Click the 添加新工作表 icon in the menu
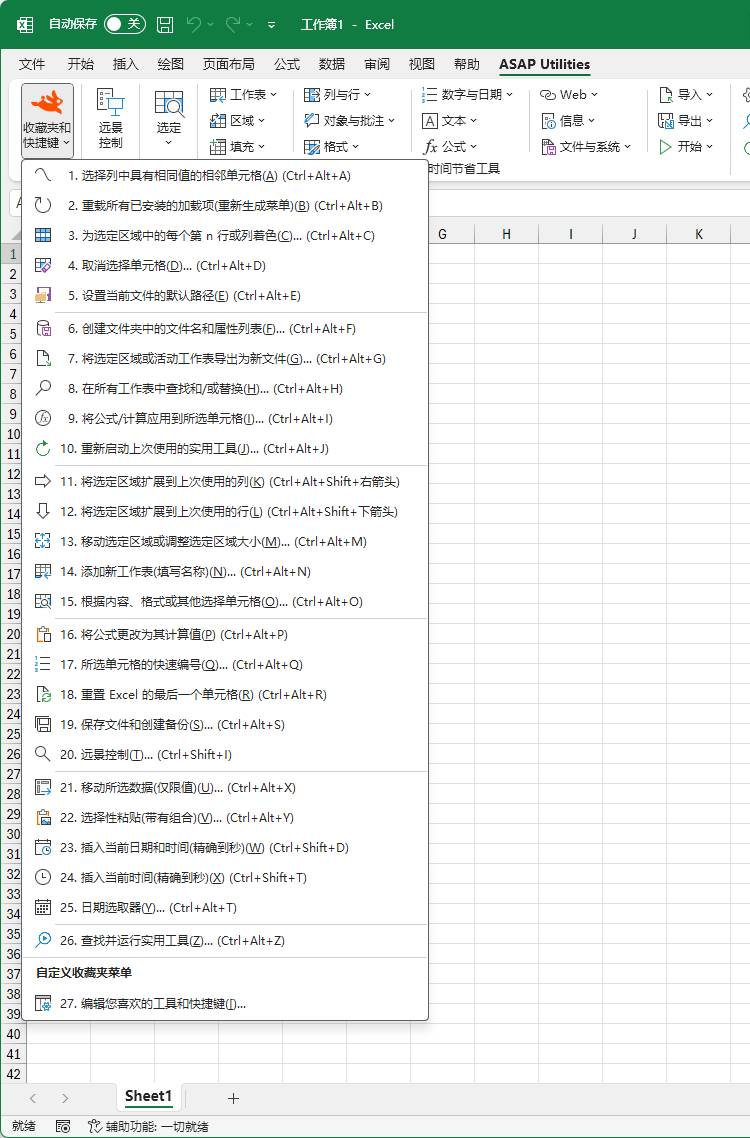This screenshot has width=750, height=1138. pyautogui.click(x=44, y=571)
